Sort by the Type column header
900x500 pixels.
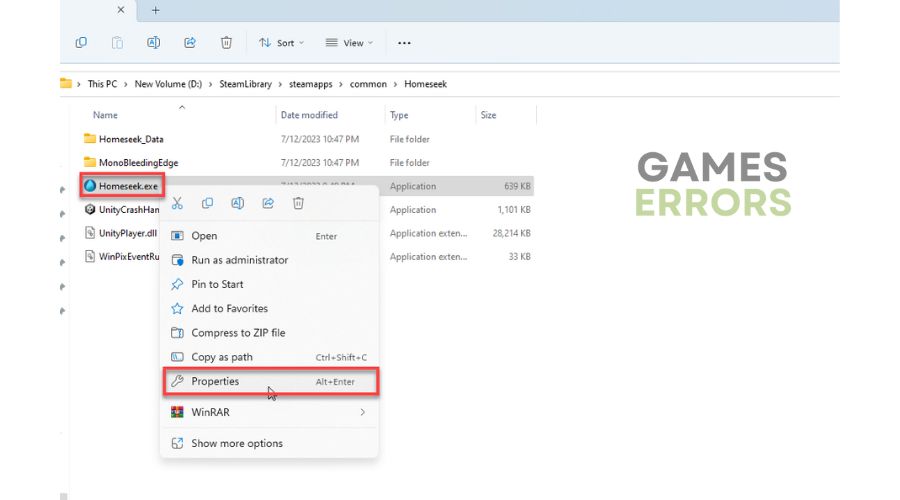399,115
